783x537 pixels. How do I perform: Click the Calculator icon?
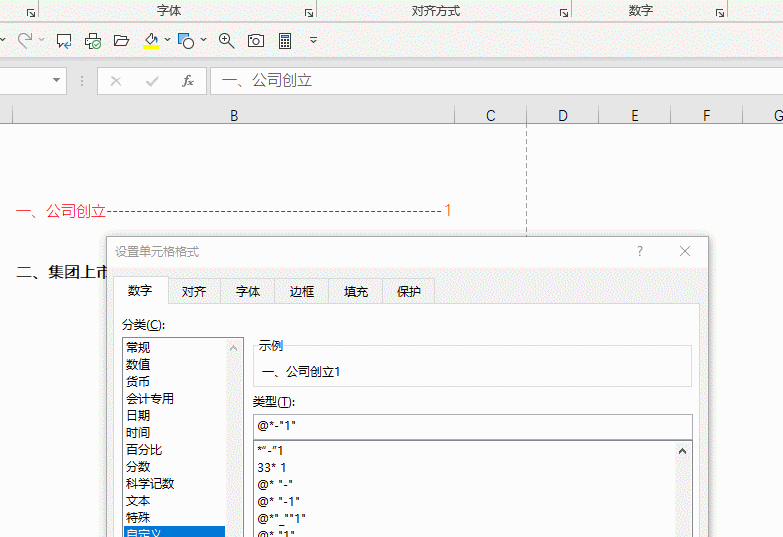click(x=285, y=40)
